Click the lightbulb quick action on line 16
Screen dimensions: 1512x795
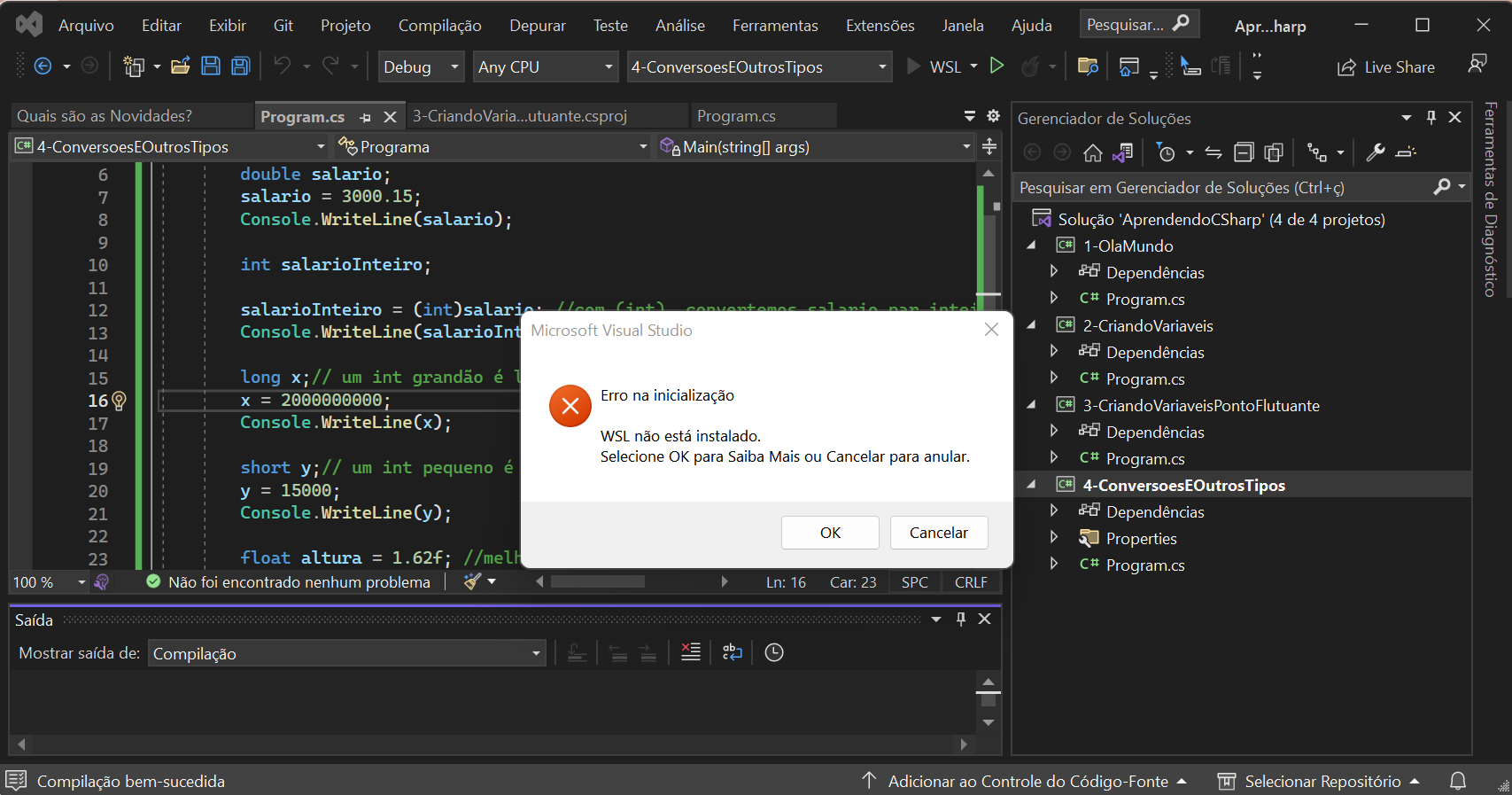pyautogui.click(x=120, y=401)
